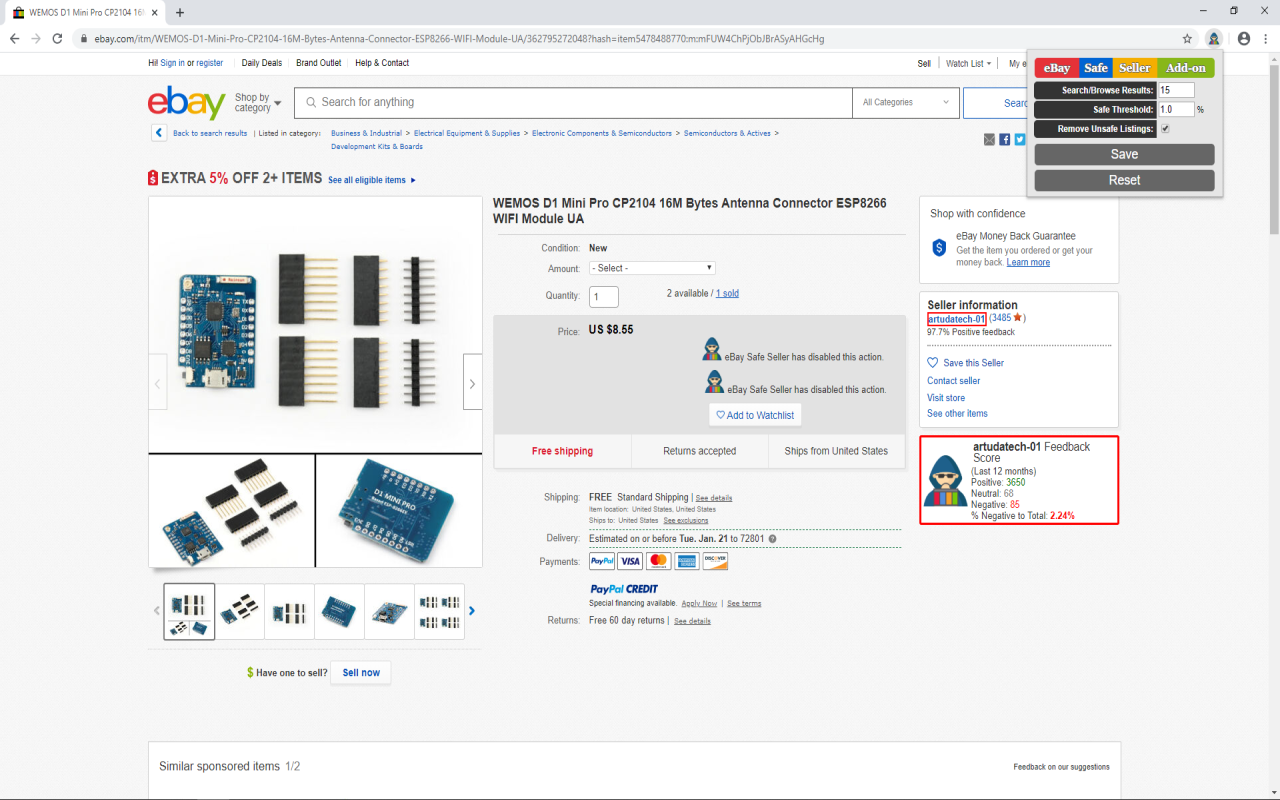The image size is (1280, 800).
Task: Expand Shop by category menu
Action: point(258,103)
